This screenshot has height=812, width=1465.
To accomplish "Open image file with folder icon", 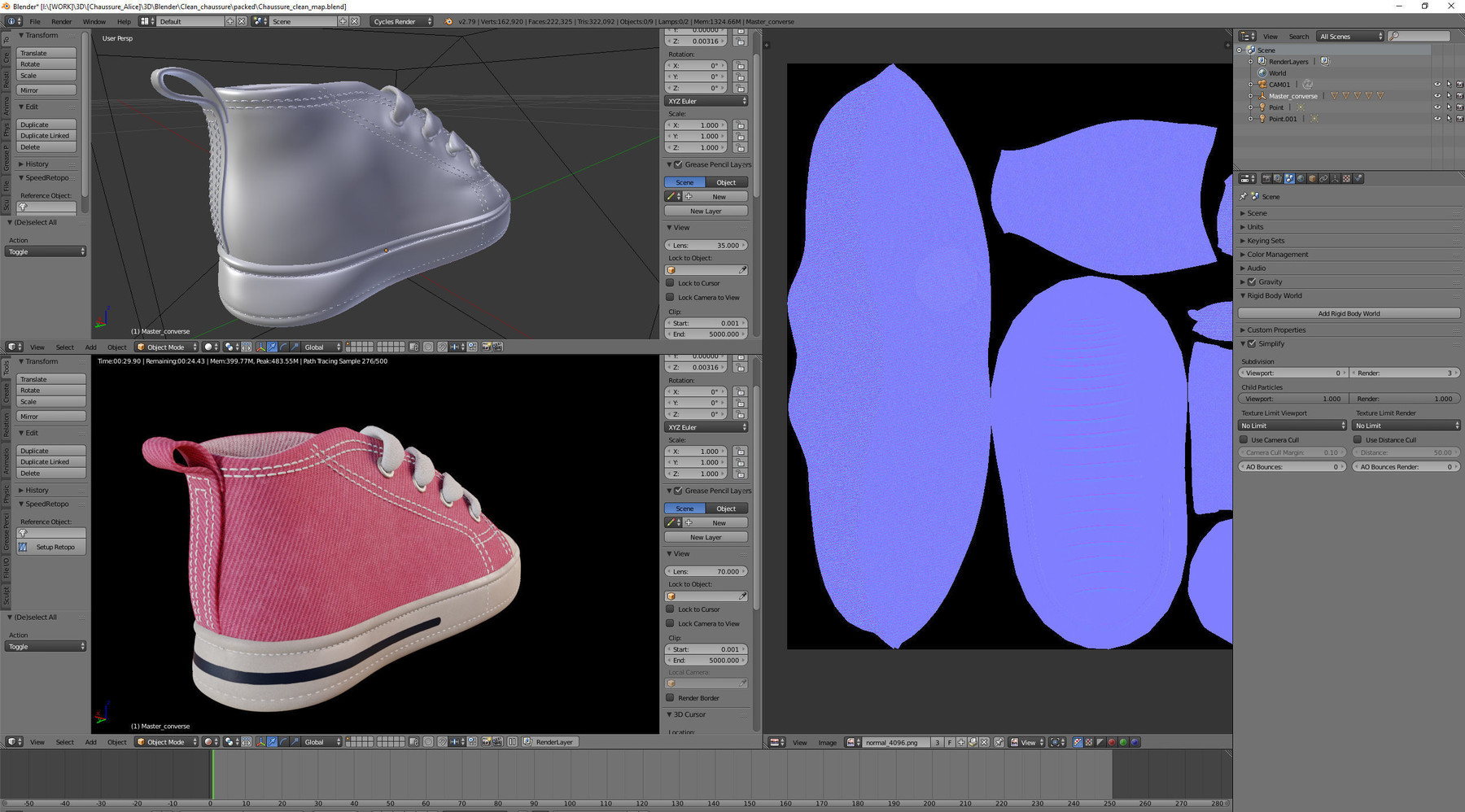I will [x=973, y=742].
